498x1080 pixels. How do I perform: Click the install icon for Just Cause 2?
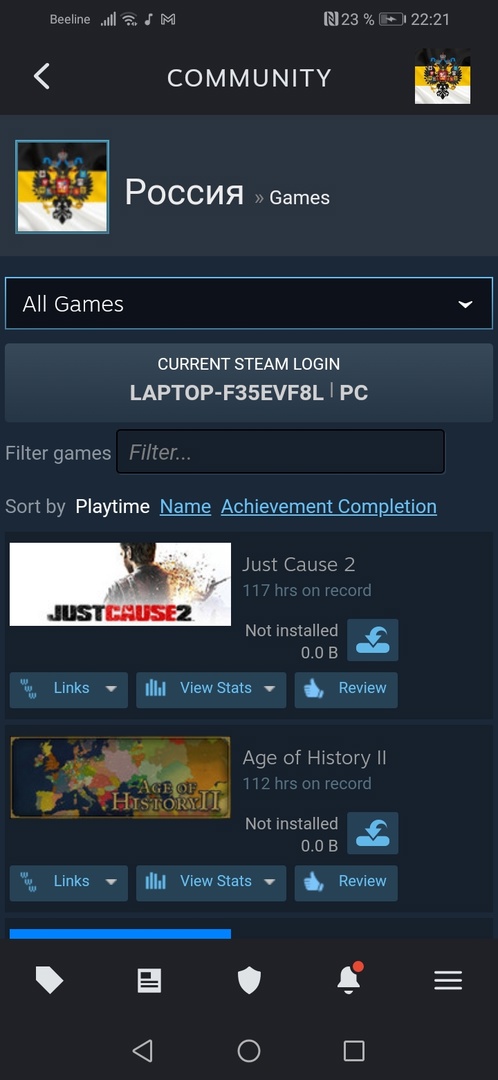373,640
